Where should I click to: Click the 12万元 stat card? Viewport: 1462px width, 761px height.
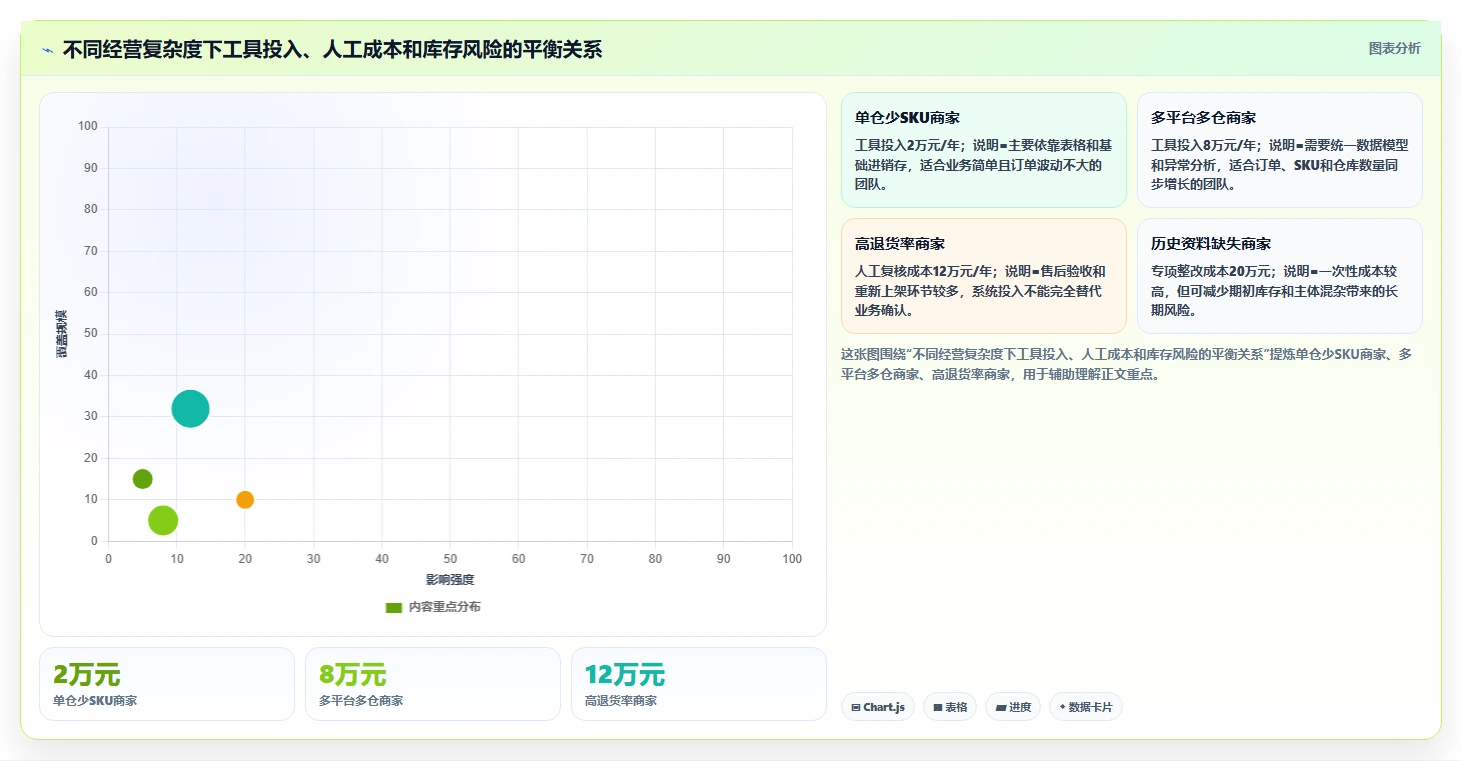tap(699, 684)
